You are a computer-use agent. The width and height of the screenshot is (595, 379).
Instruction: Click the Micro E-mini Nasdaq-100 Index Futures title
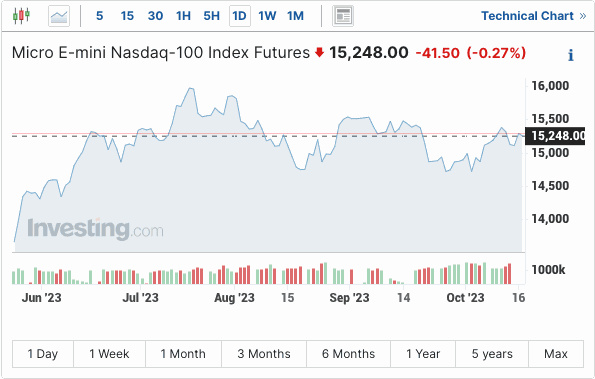pos(161,53)
